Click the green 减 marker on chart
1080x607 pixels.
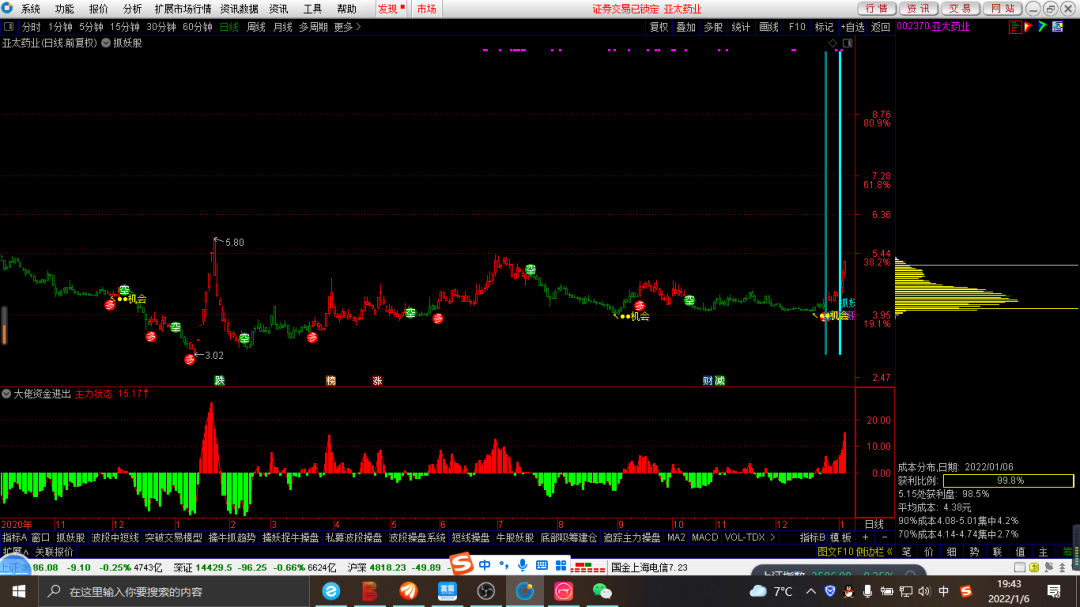click(719, 380)
